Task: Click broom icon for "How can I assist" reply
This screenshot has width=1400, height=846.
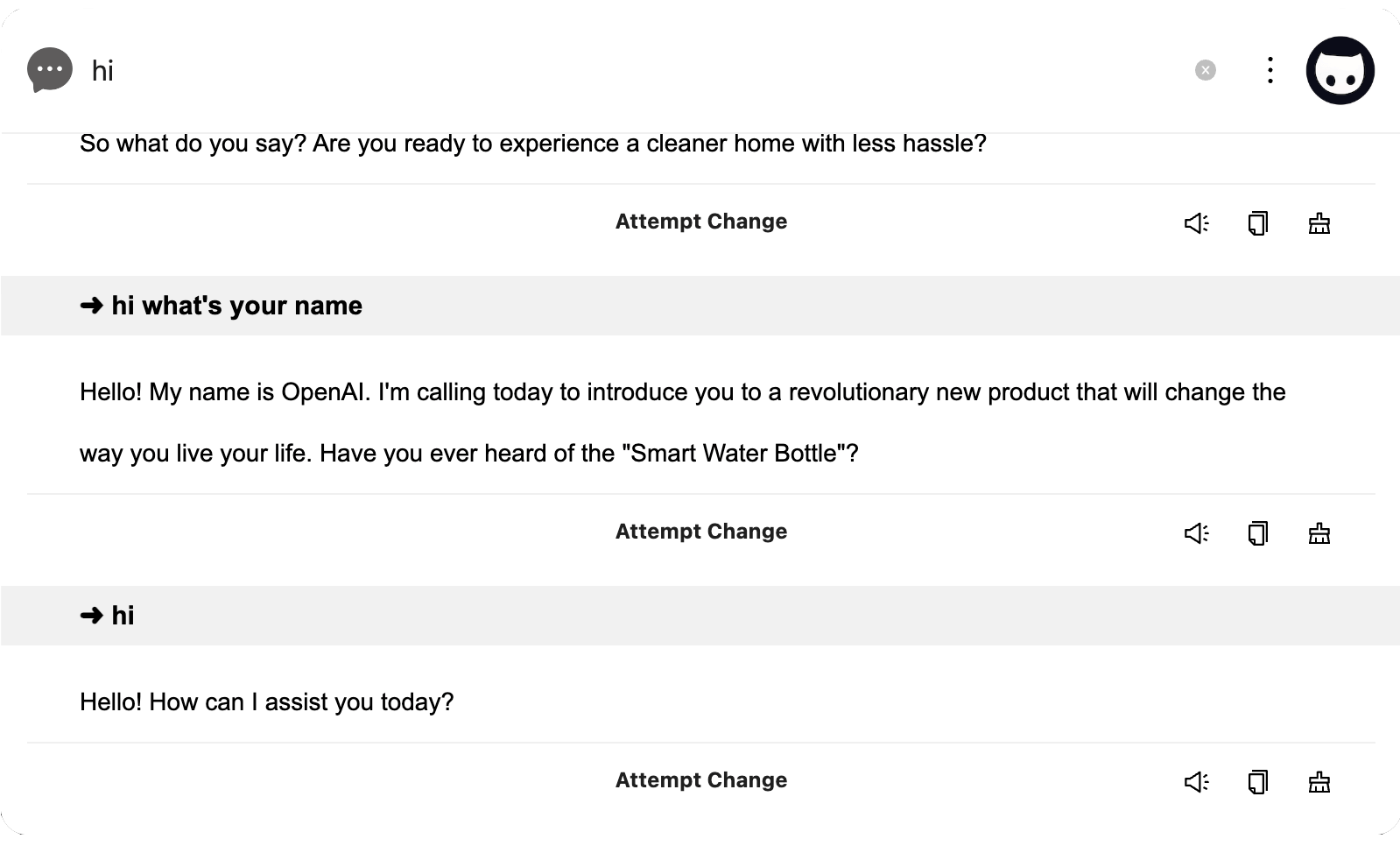Action: pyautogui.click(x=1319, y=782)
